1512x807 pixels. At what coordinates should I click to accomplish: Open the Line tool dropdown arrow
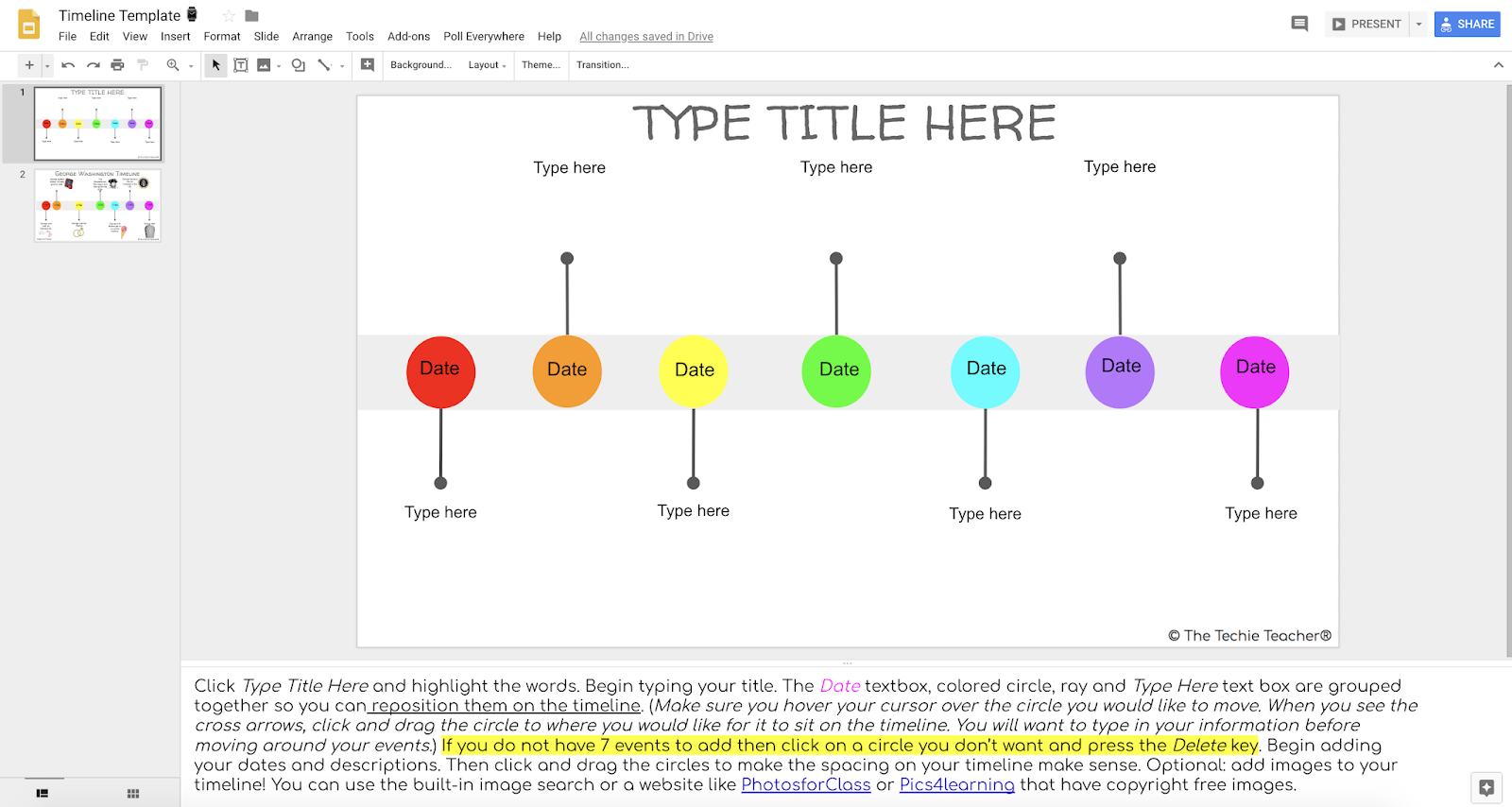(x=342, y=66)
